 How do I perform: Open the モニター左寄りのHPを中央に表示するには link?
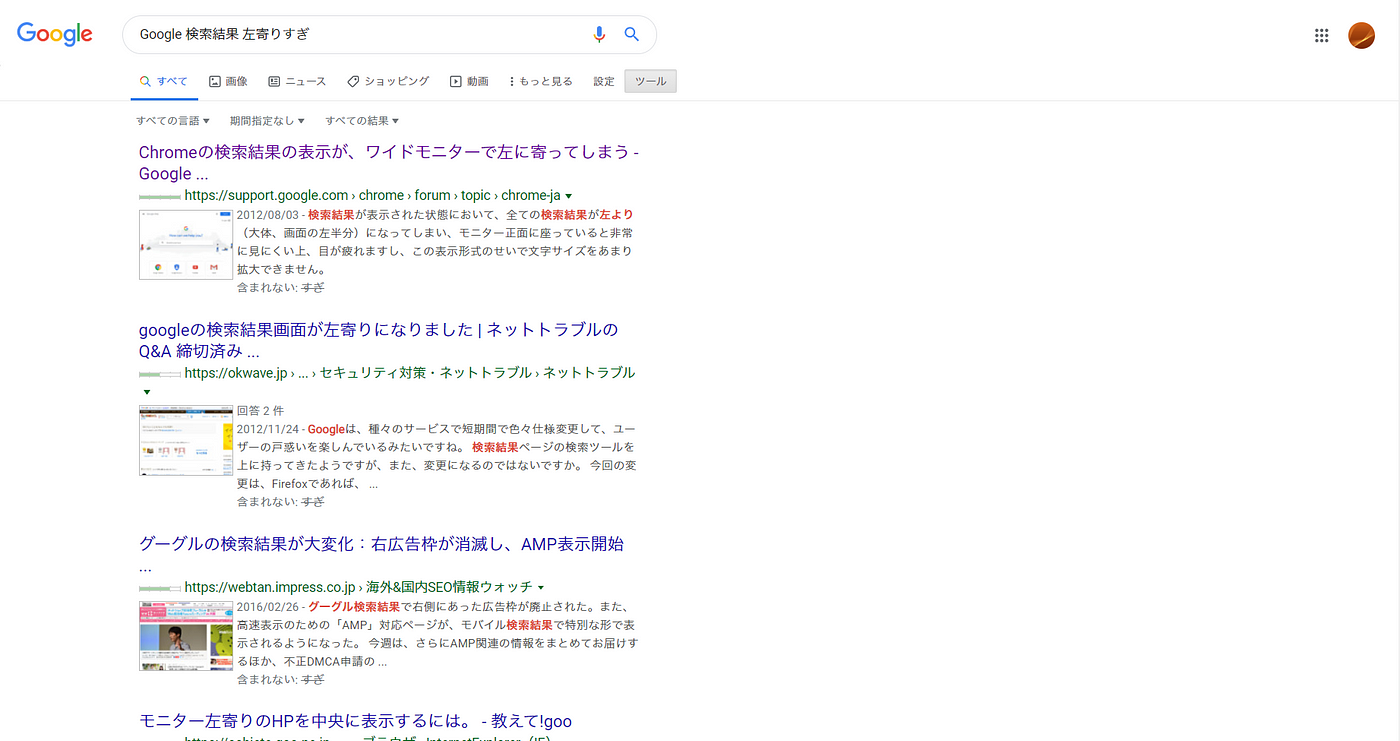(355, 721)
